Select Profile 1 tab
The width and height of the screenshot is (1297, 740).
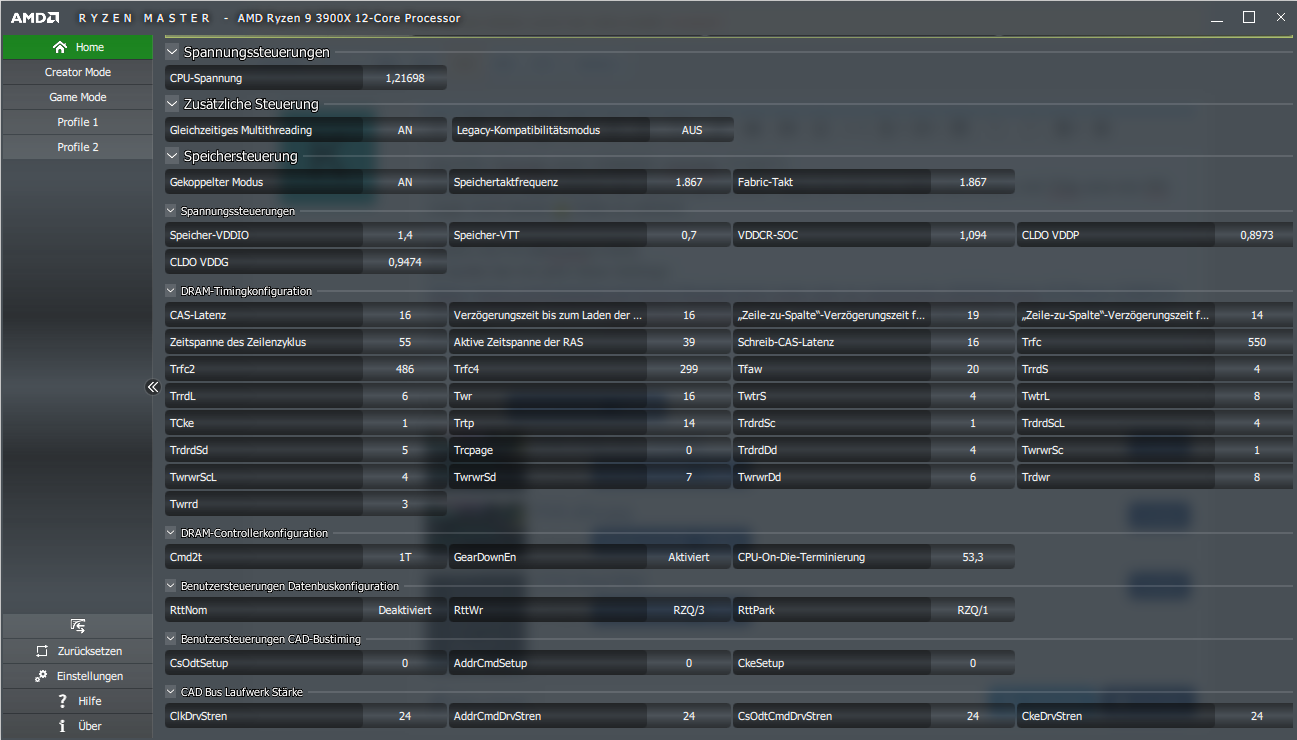[x=77, y=122]
